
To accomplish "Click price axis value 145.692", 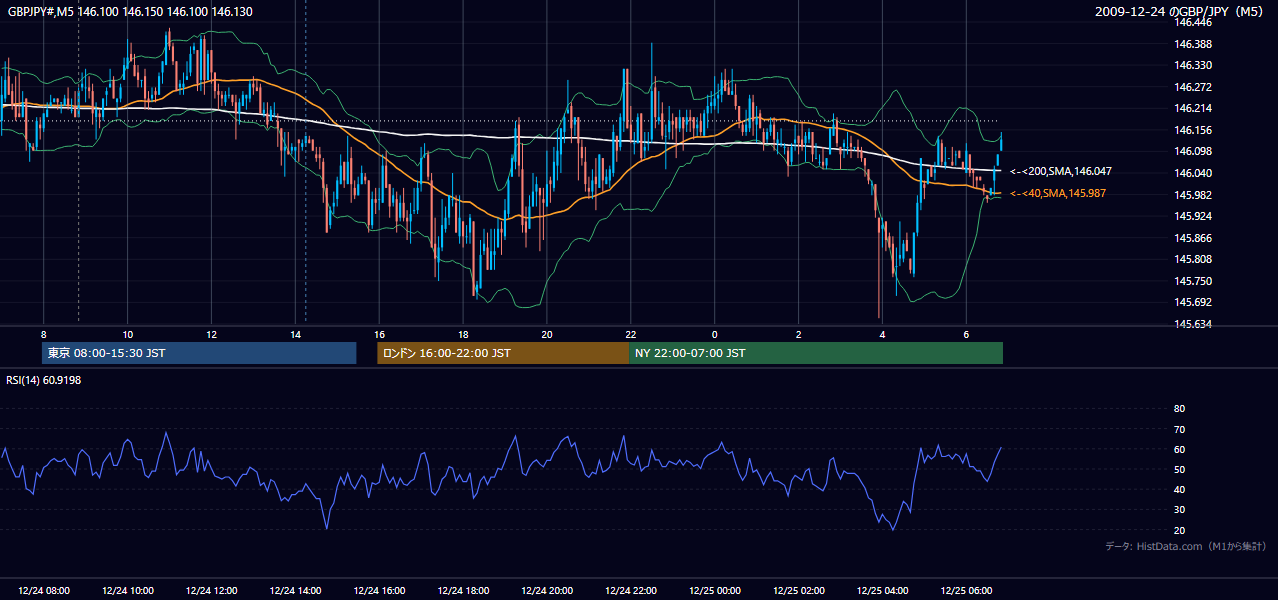I will [1193, 302].
